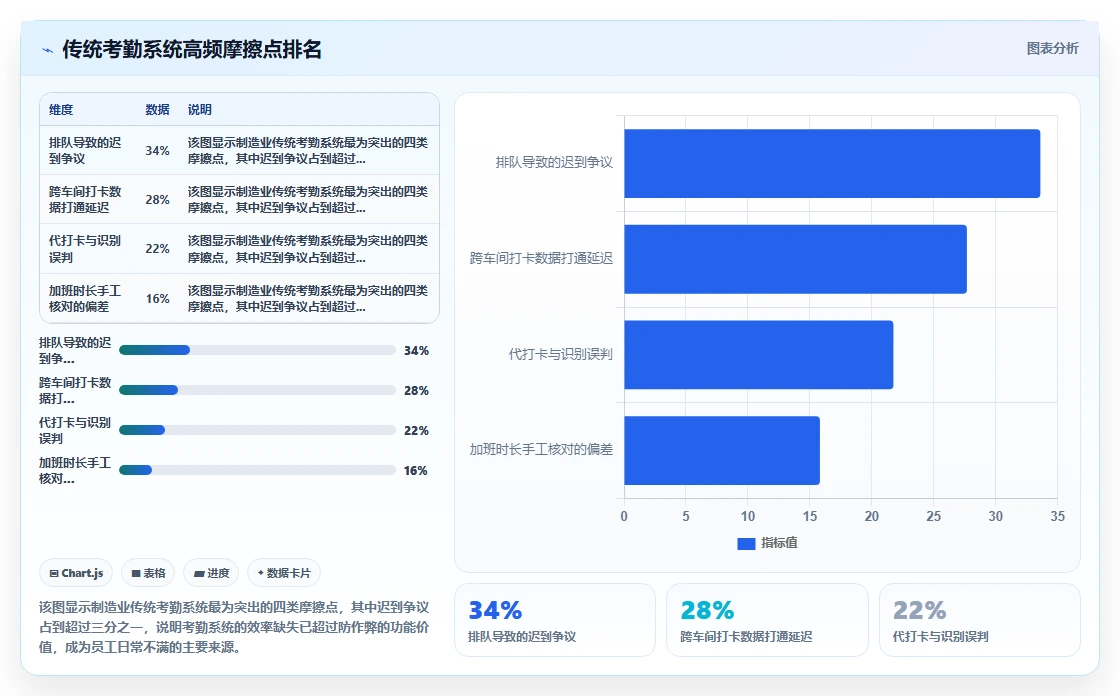Click the 34% value in the table
1120x696 pixels.
pyautogui.click(x=157, y=151)
